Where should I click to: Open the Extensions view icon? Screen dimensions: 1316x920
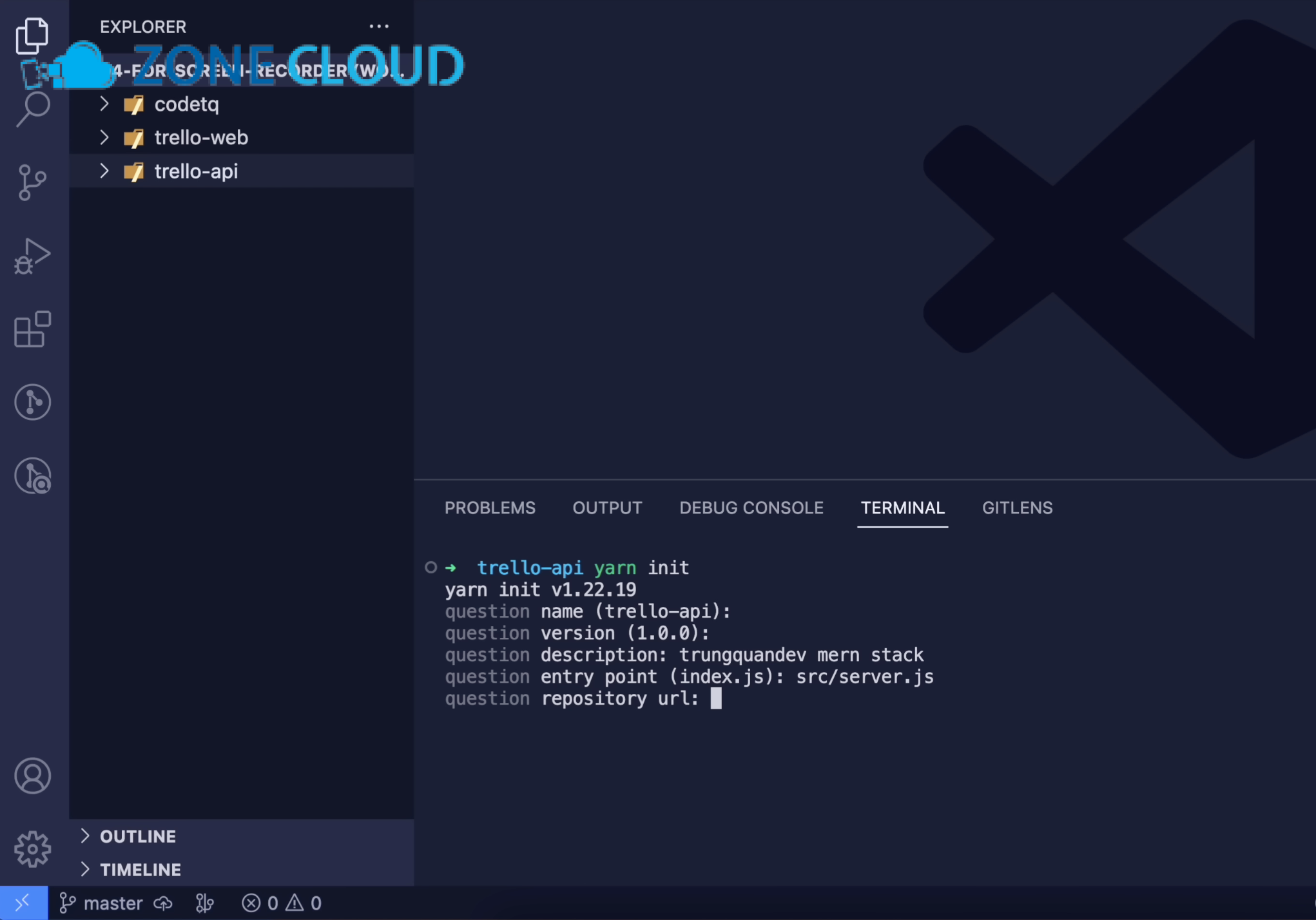point(32,329)
